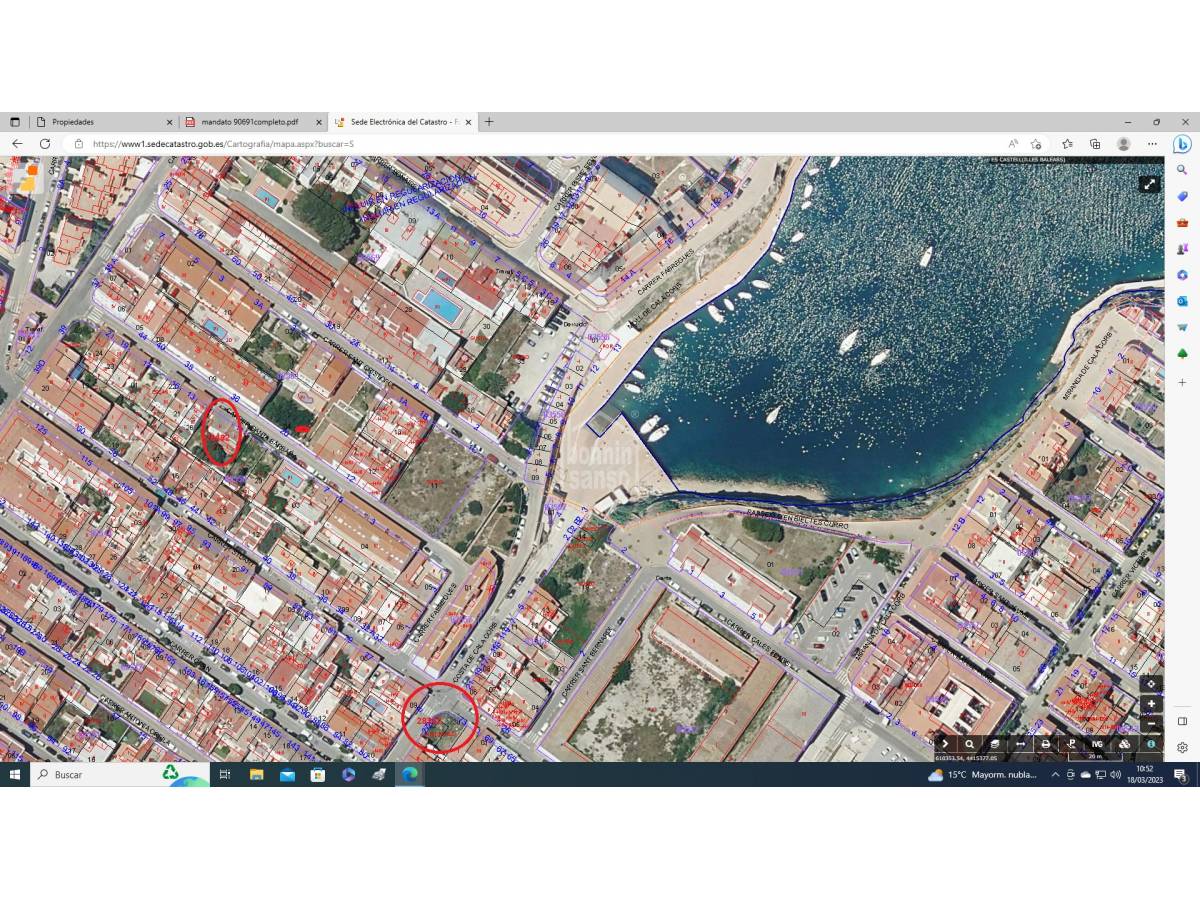Show hidden system tray icons

(1055, 775)
